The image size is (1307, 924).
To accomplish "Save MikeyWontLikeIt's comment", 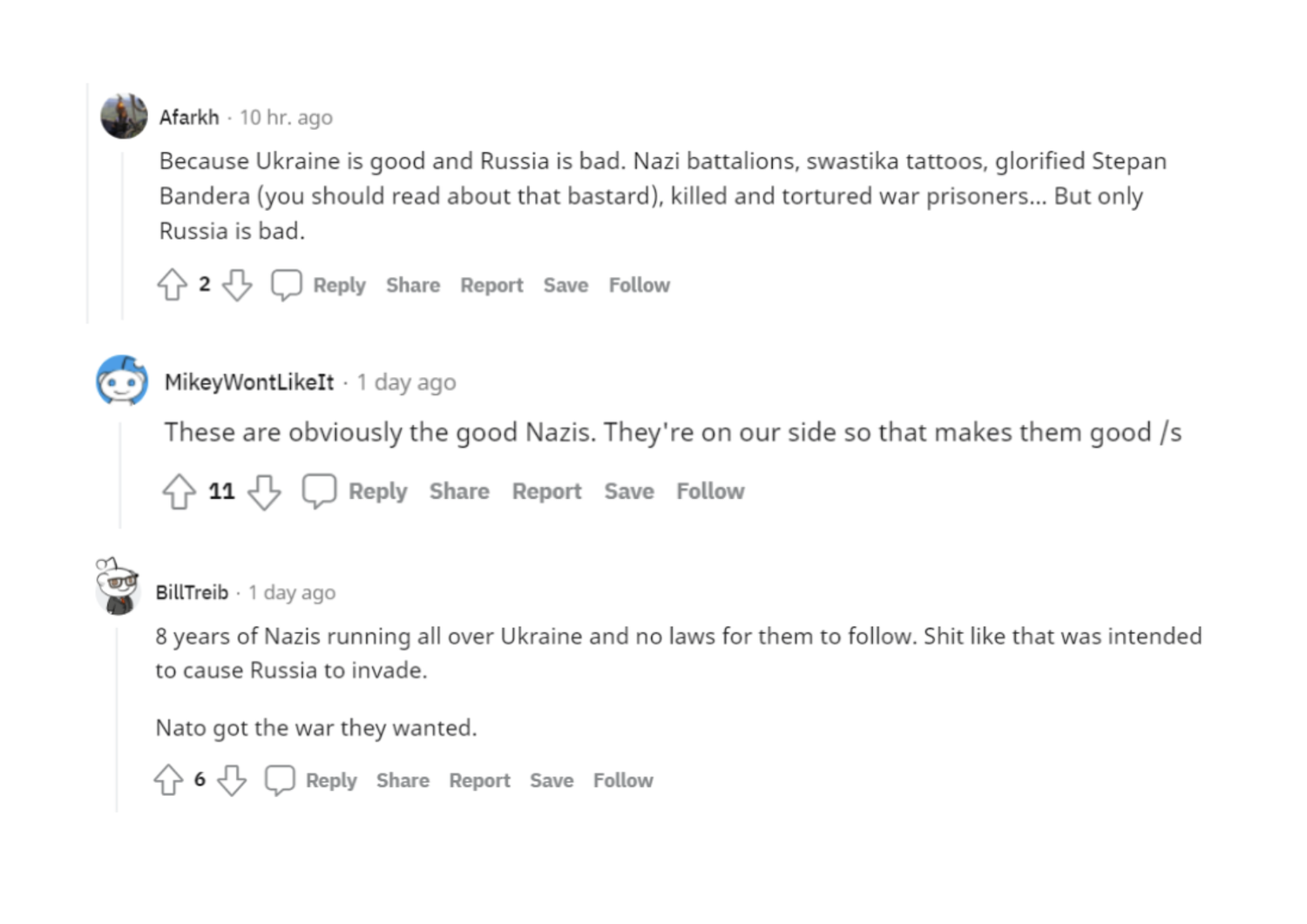I will (629, 491).
